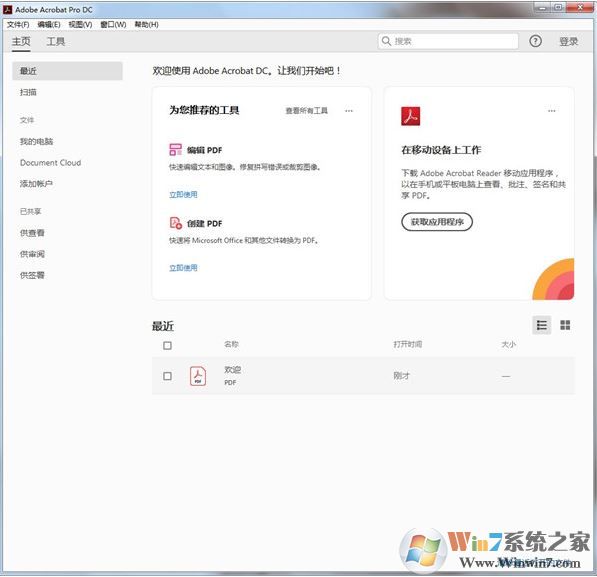Open the 窗口(W) menu

coord(113,24)
